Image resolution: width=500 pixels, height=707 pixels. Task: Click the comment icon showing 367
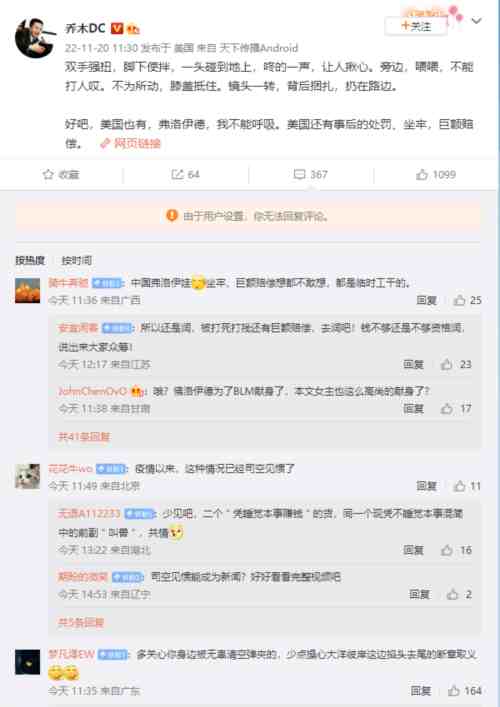tap(299, 174)
